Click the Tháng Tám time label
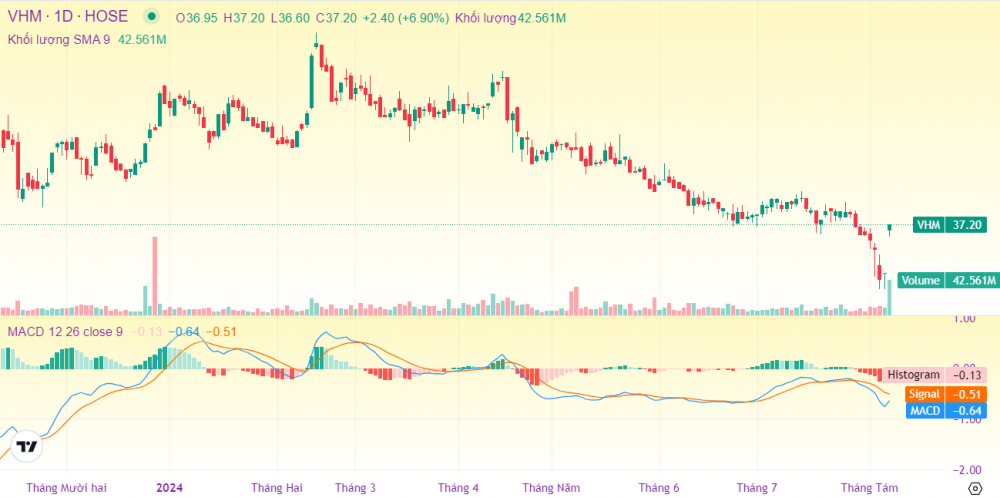Screen dimensions: 1000x498 pos(869,488)
